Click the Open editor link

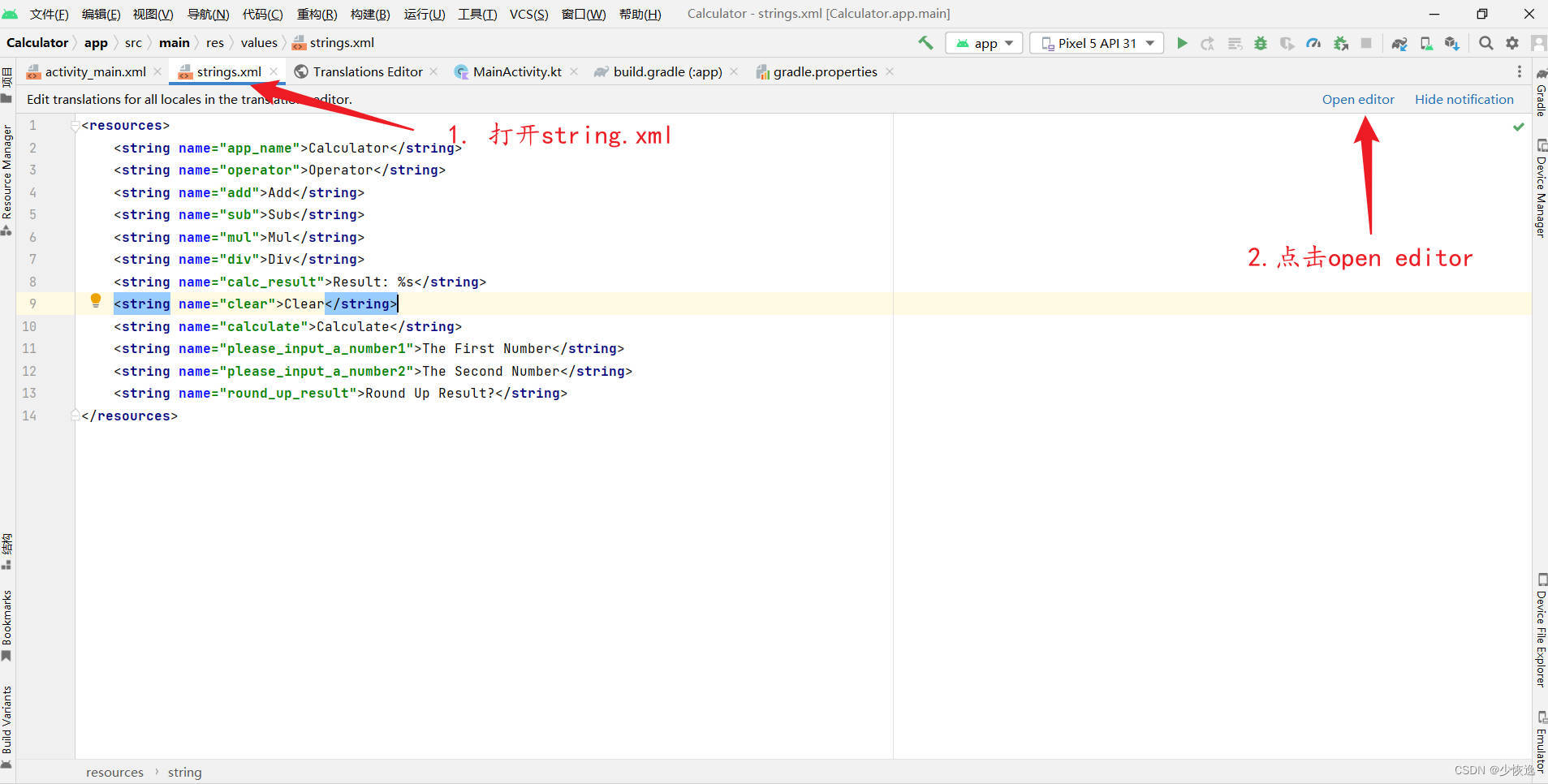[x=1358, y=99]
